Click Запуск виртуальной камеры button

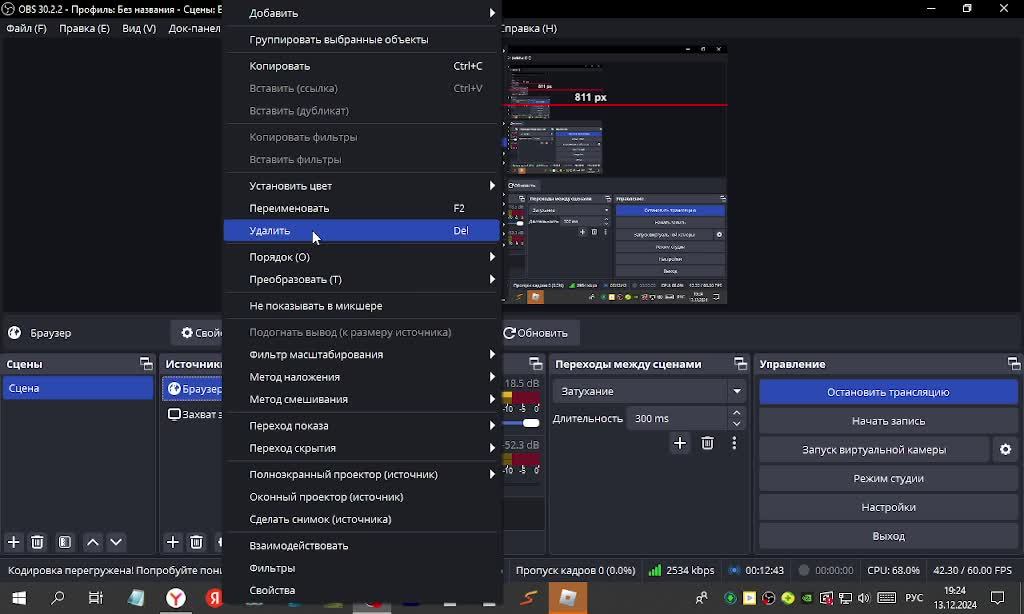[x=874, y=449]
